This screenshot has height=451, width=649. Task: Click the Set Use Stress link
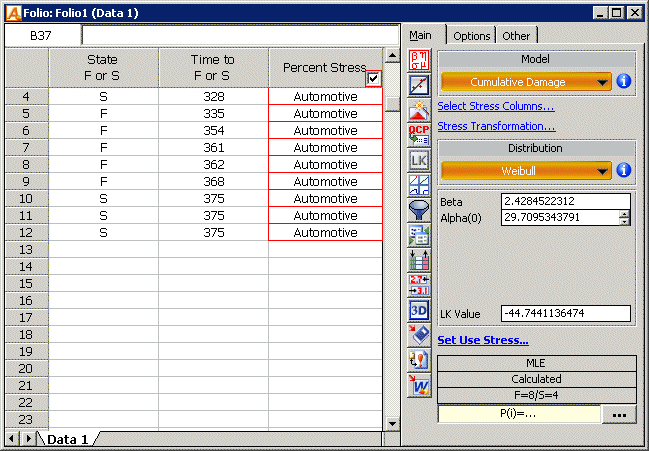click(483, 340)
